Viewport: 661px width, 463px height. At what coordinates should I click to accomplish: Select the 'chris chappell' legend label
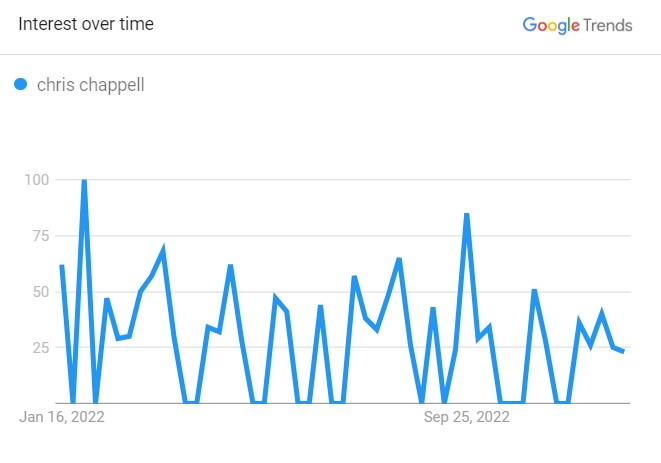click(91, 85)
